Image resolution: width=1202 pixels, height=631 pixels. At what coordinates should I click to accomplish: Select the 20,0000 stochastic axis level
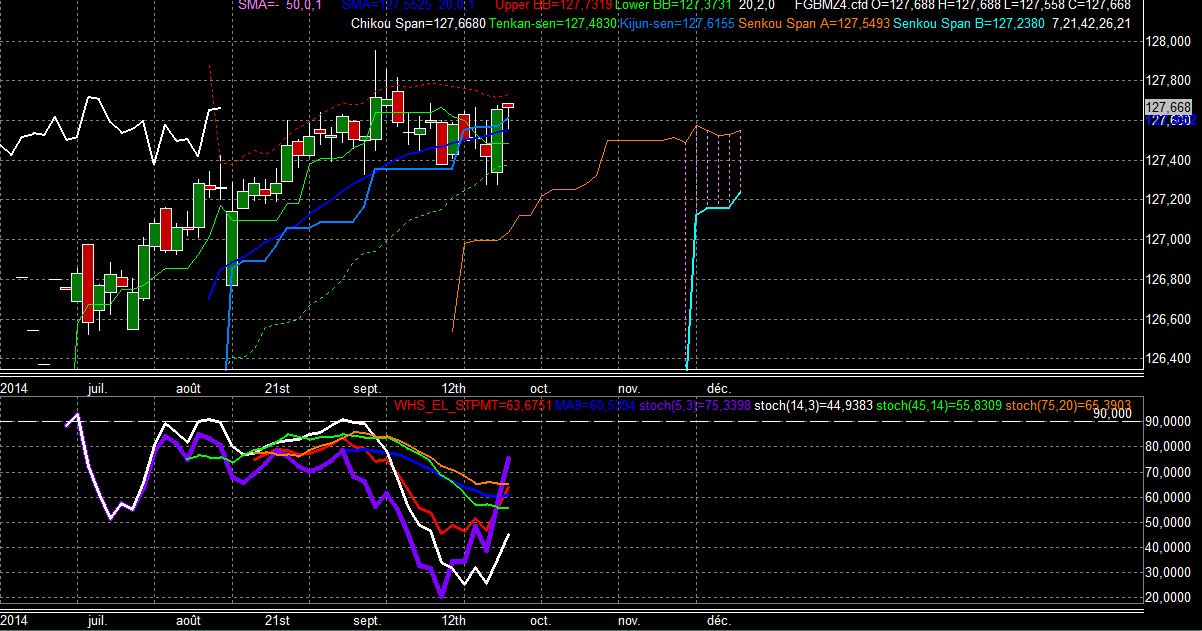coord(1169,598)
